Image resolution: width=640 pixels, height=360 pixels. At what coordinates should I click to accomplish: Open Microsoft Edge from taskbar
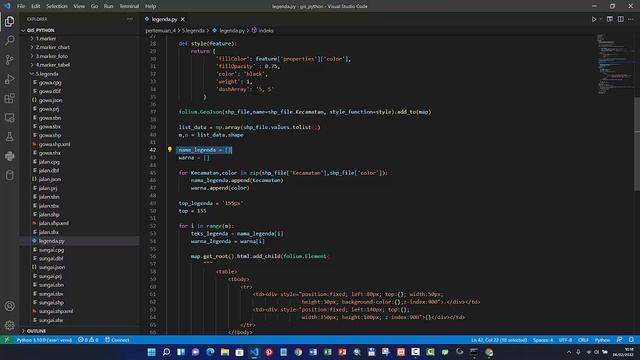point(210,352)
